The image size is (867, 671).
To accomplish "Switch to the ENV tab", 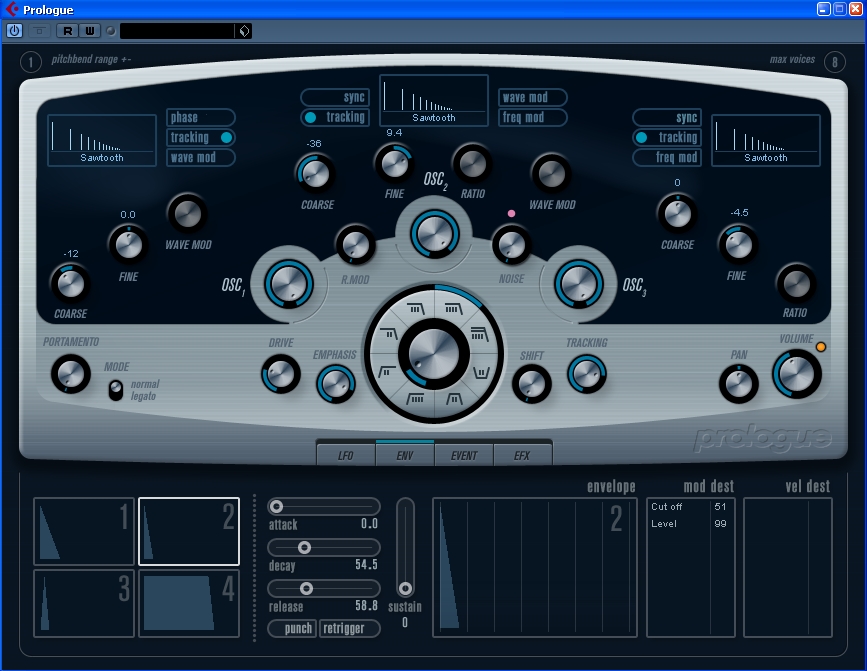I will 405,455.
